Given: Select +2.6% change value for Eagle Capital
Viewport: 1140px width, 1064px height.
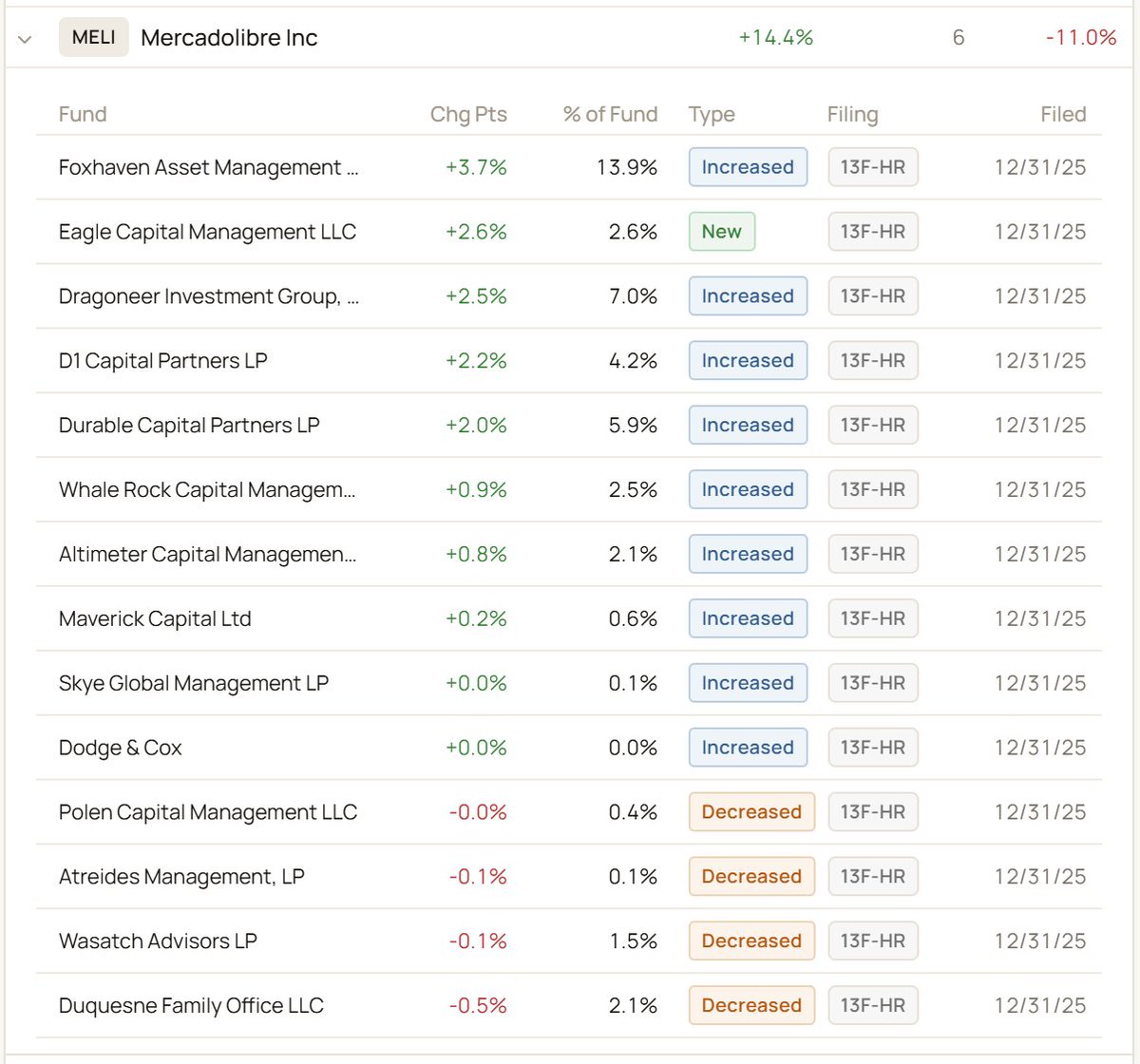Looking at the screenshot, I should 476,232.
